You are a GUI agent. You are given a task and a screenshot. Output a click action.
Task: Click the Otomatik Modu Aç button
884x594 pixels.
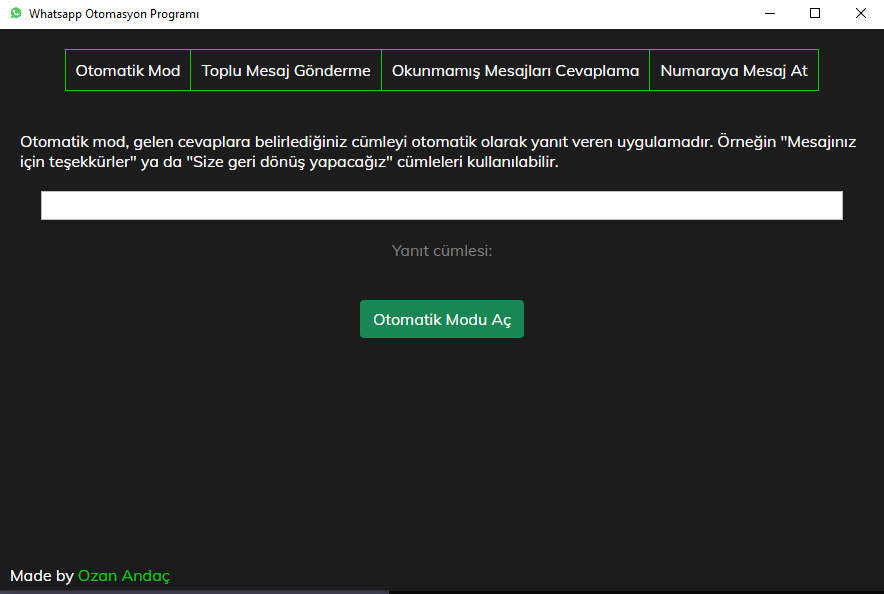[x=442, y=319]
